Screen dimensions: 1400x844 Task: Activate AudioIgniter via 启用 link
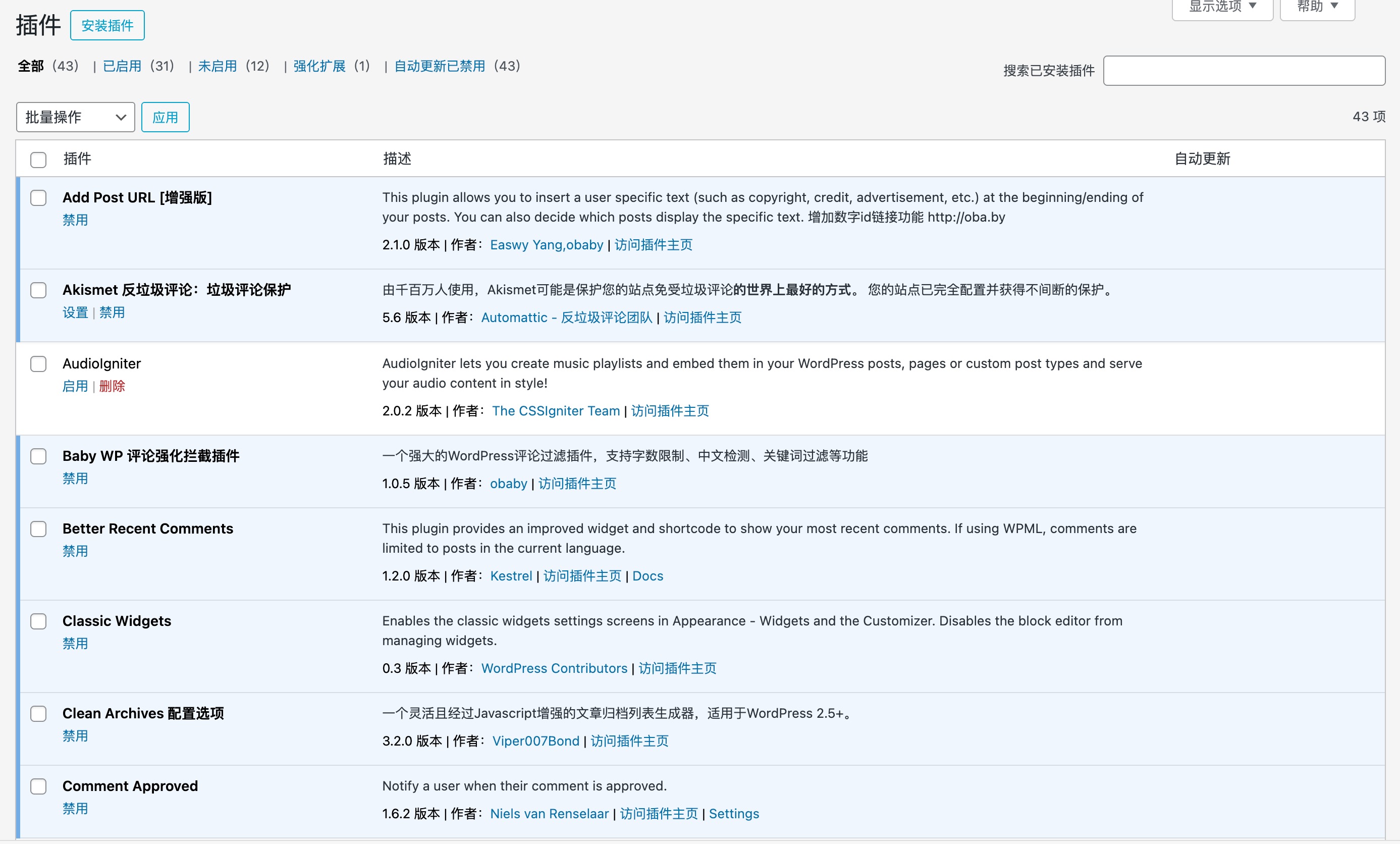[75, 387]
